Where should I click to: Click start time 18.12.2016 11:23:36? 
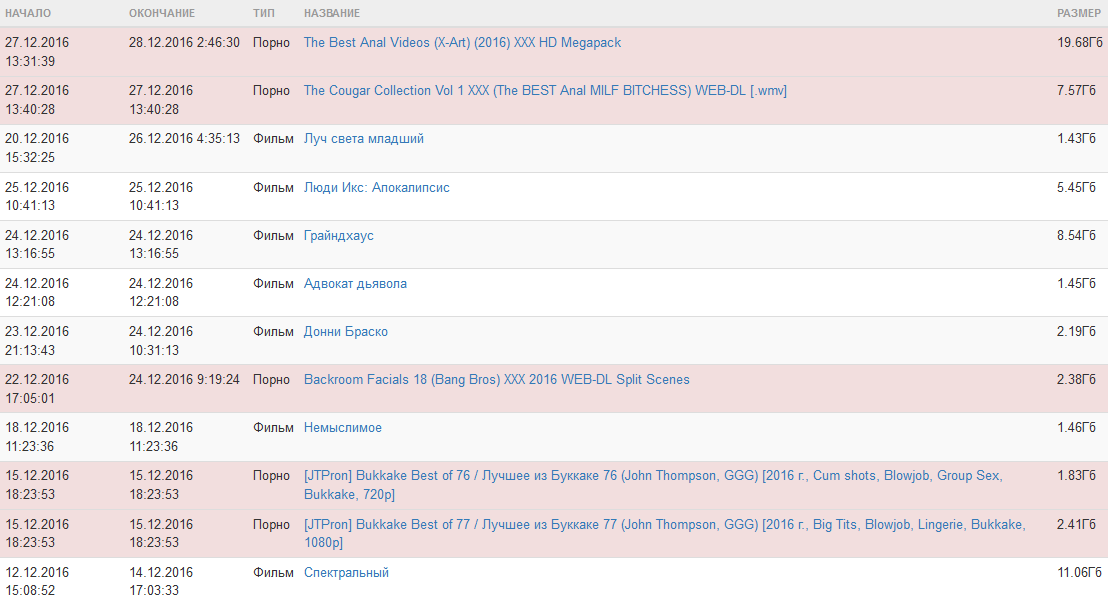(37, 436)
